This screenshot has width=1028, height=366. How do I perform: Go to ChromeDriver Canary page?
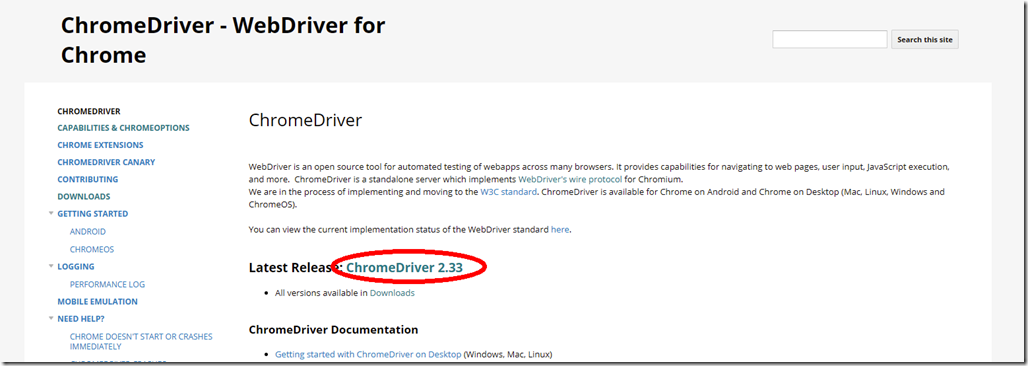106,162
